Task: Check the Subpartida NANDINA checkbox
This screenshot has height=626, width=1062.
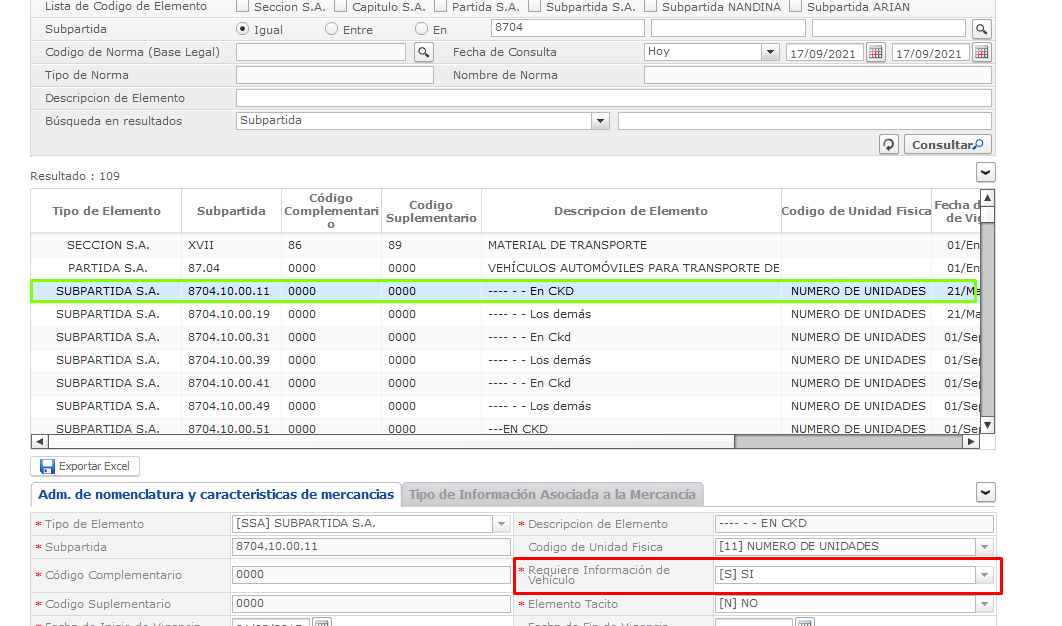Action: pos(650,7)
